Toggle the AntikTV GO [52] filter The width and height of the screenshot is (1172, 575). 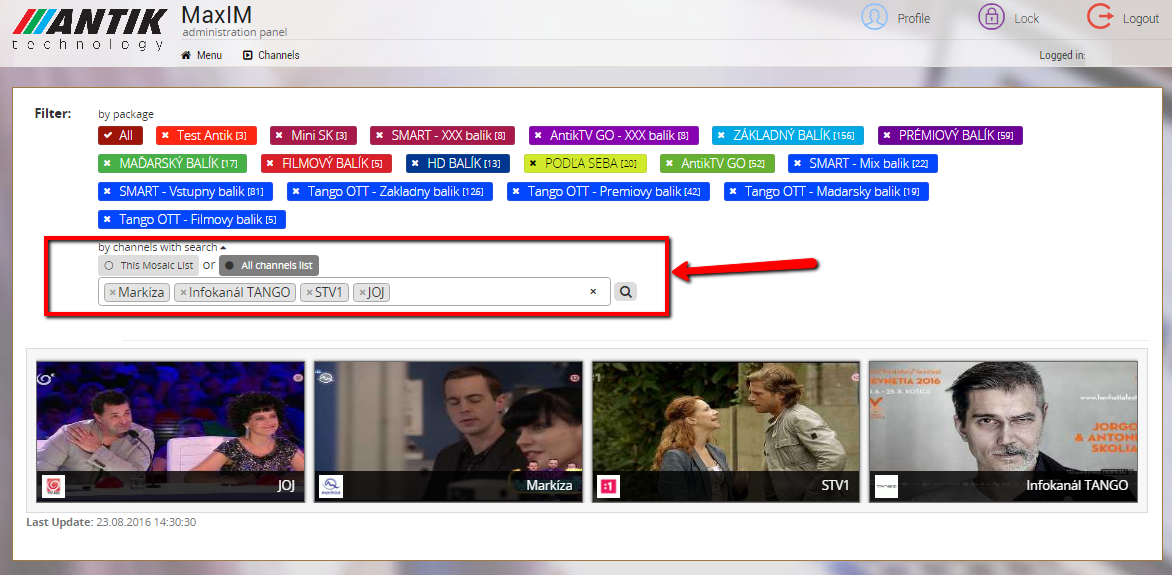718,163
